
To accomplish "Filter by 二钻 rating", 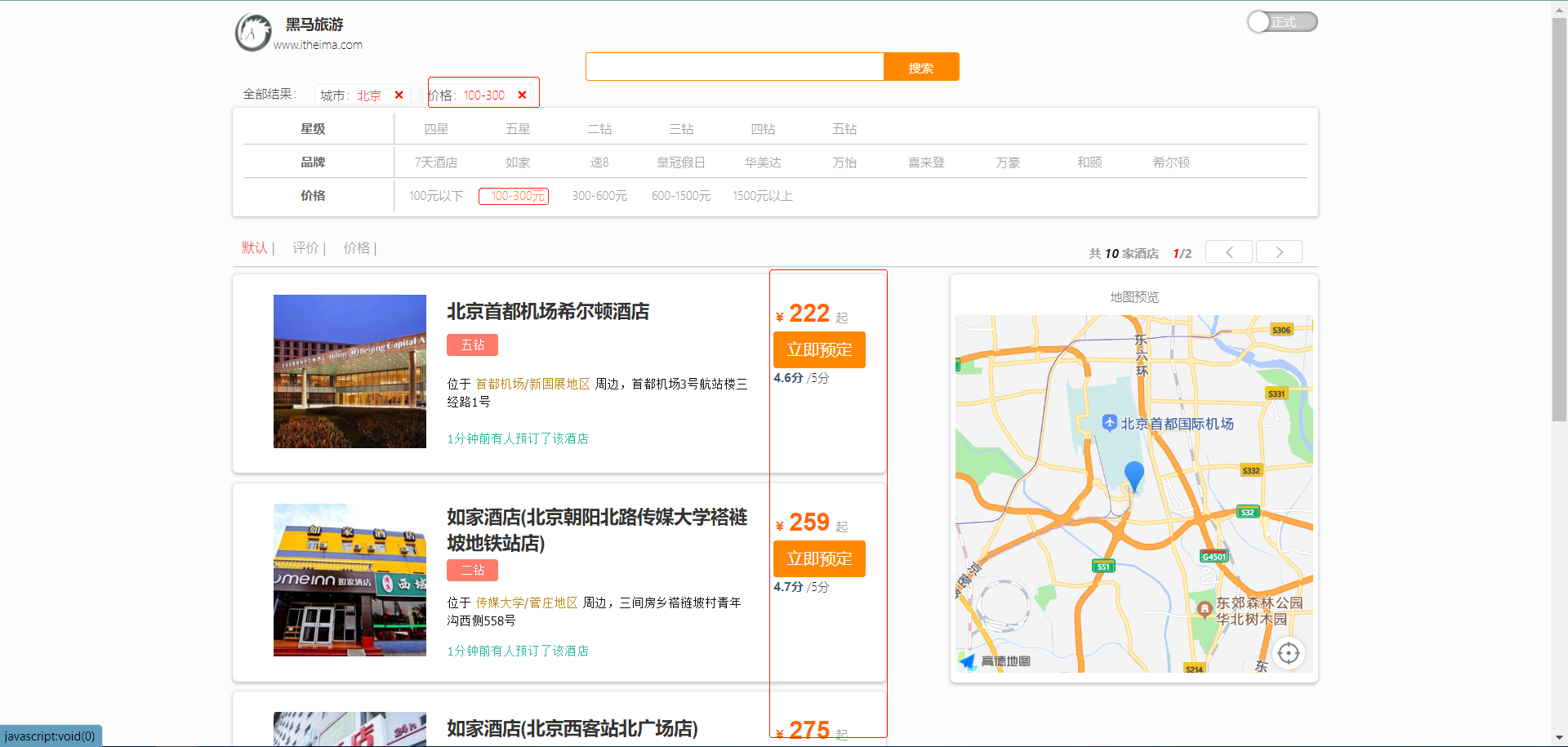I will pyautogui.click(x=599, y=129).
